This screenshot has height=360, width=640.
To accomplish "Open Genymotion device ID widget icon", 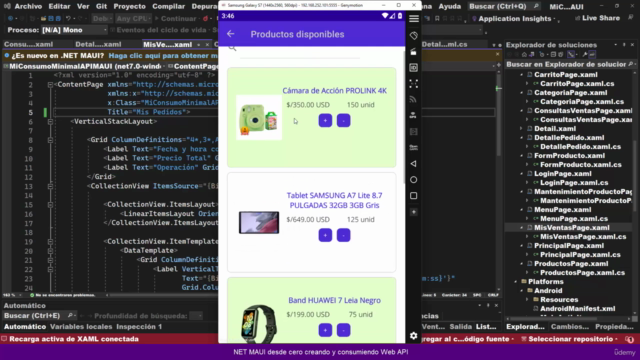I will 413,67.
